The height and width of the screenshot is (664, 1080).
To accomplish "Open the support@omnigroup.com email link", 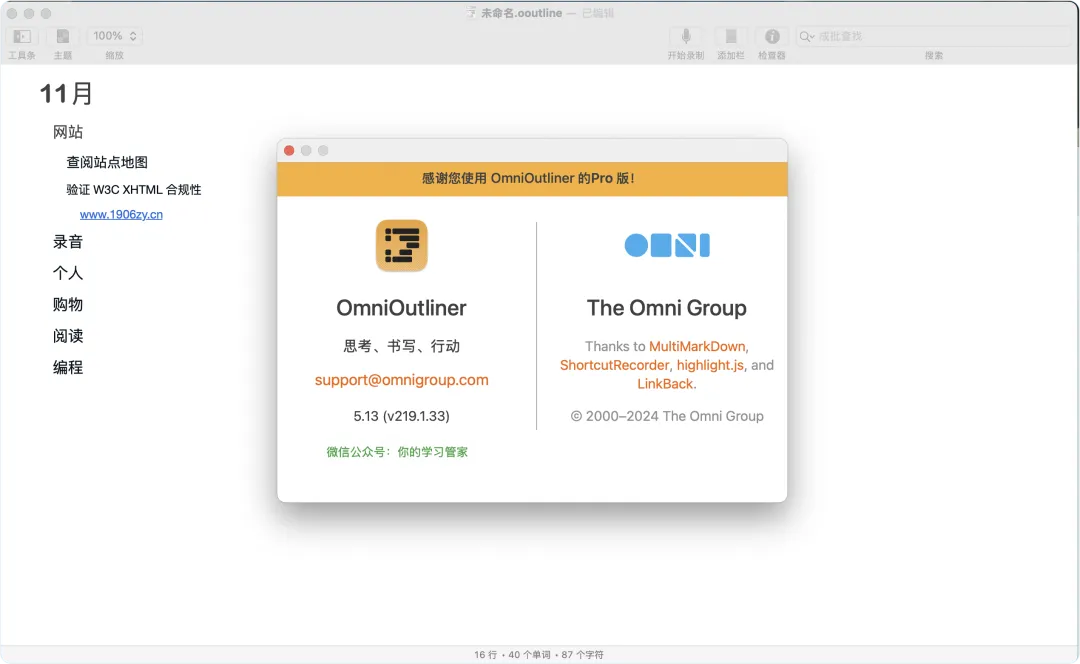I will point(402,380).
